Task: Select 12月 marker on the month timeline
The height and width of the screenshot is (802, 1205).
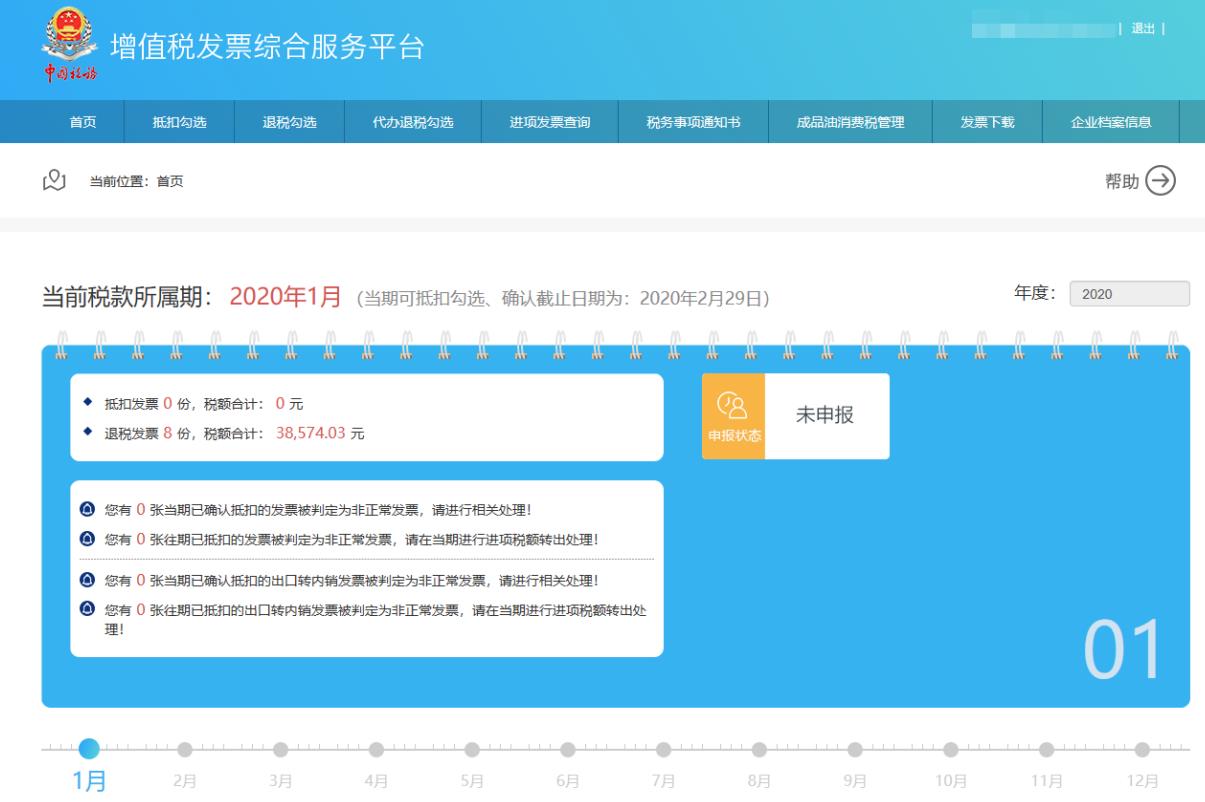Action: pos(1142,749)
